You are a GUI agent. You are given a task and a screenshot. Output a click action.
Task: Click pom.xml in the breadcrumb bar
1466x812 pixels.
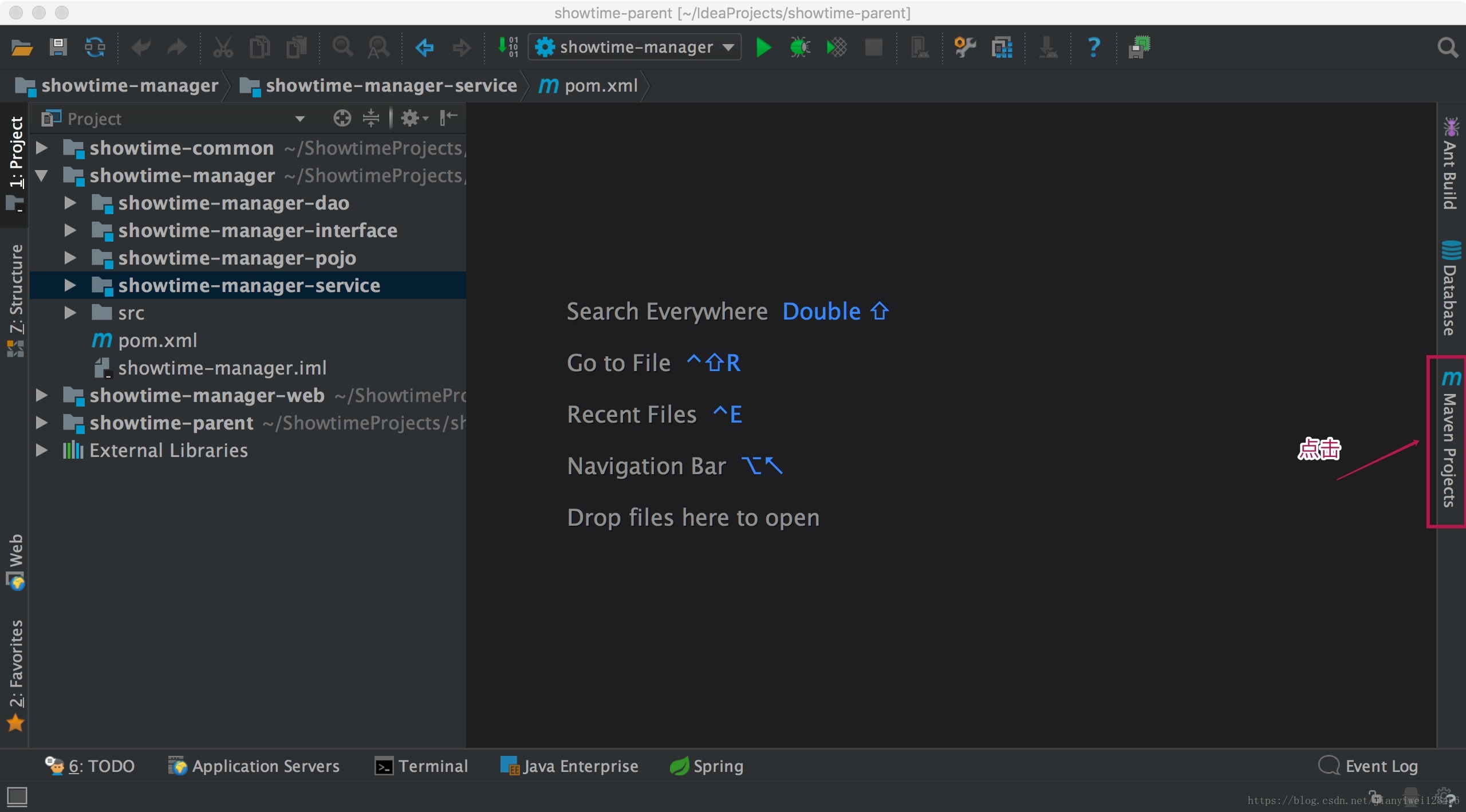[x=600, y=86]
